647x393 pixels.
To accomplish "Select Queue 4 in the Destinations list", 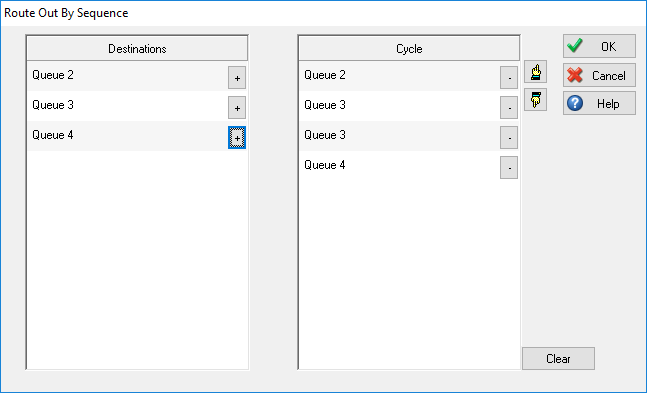I will pyautogui.click(x=127, y=136).
